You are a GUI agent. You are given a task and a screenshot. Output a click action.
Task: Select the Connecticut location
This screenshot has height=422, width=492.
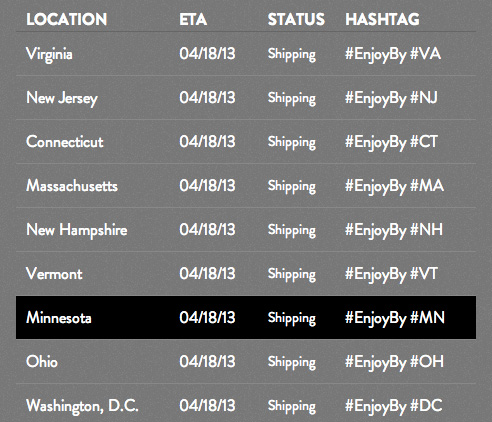65,142
